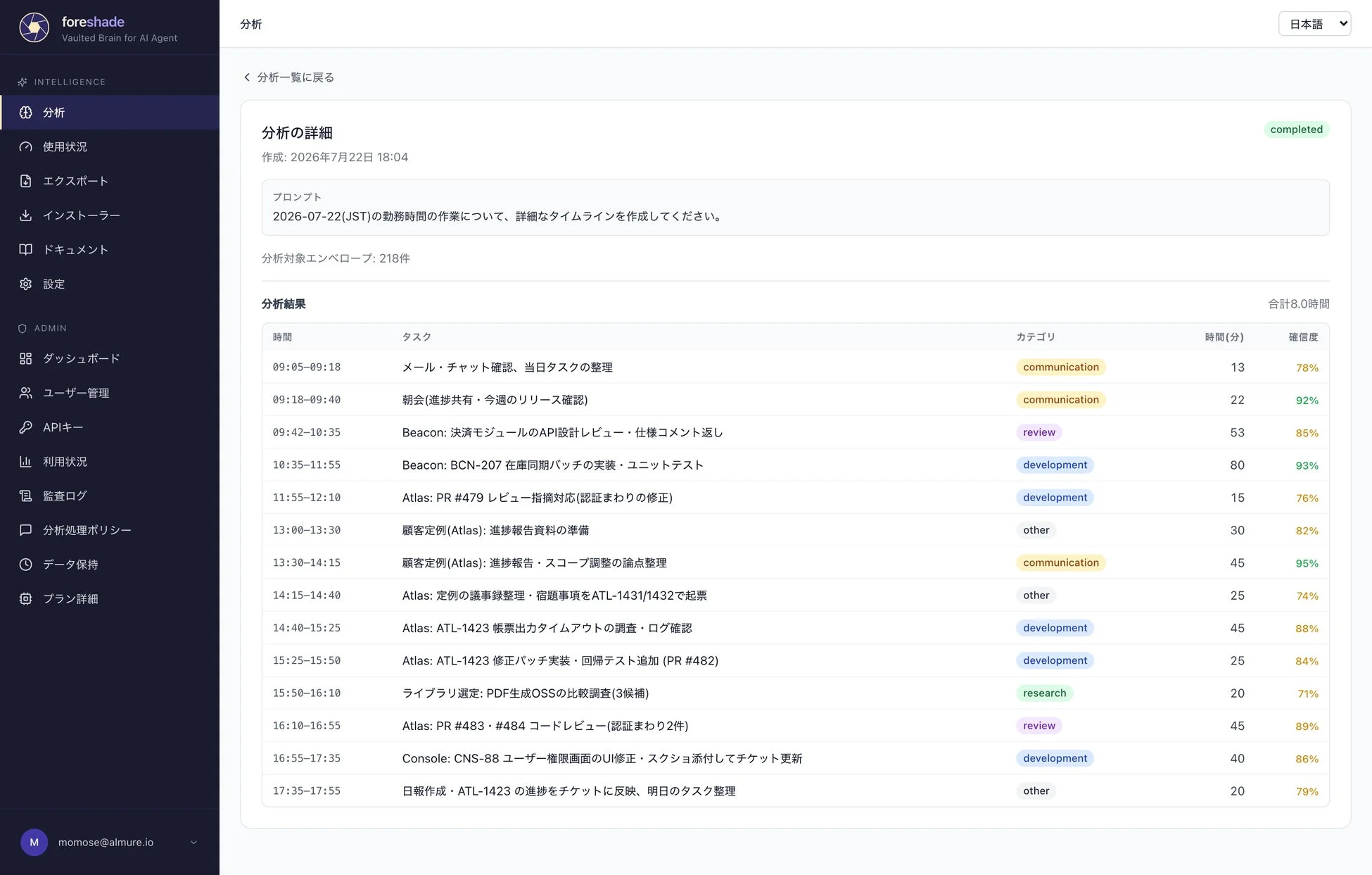Click the key icon for APIキー
The height and width of the screenshot is (875, 1372).
click(x=26, y=427)
